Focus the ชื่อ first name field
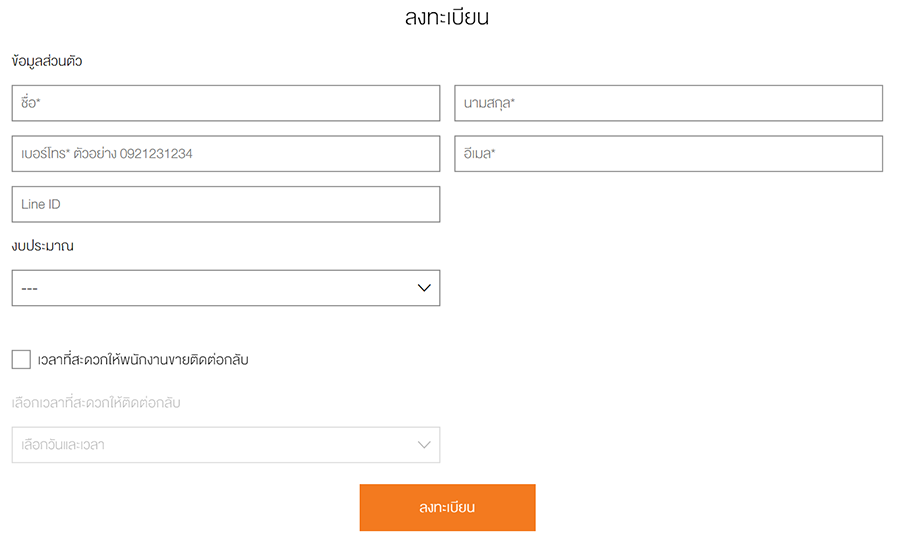The width and height of the screenshot is (900, 537). point(225,103)
